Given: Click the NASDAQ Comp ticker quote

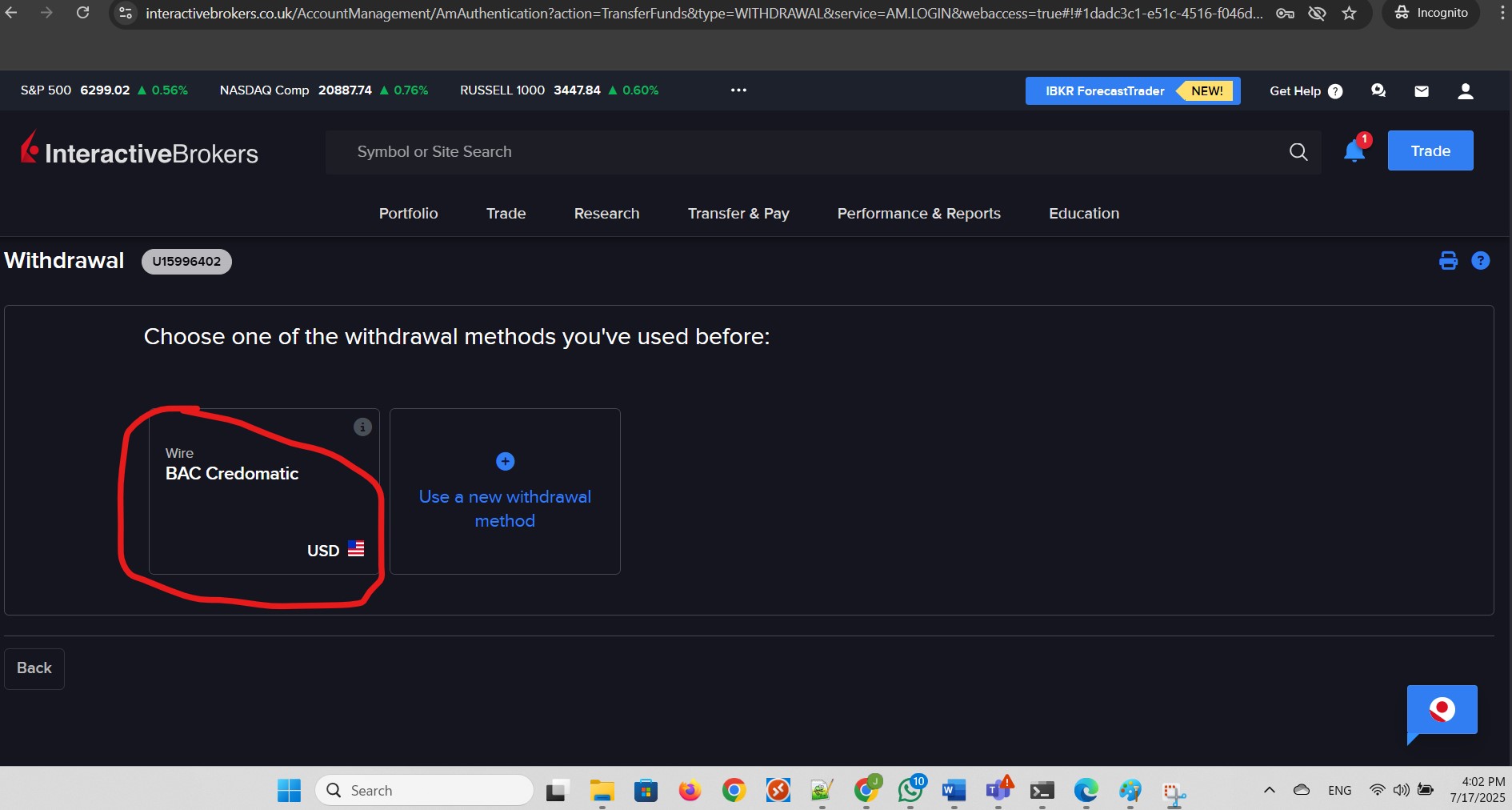Looking at the screenshot, I should pos(324,90).
